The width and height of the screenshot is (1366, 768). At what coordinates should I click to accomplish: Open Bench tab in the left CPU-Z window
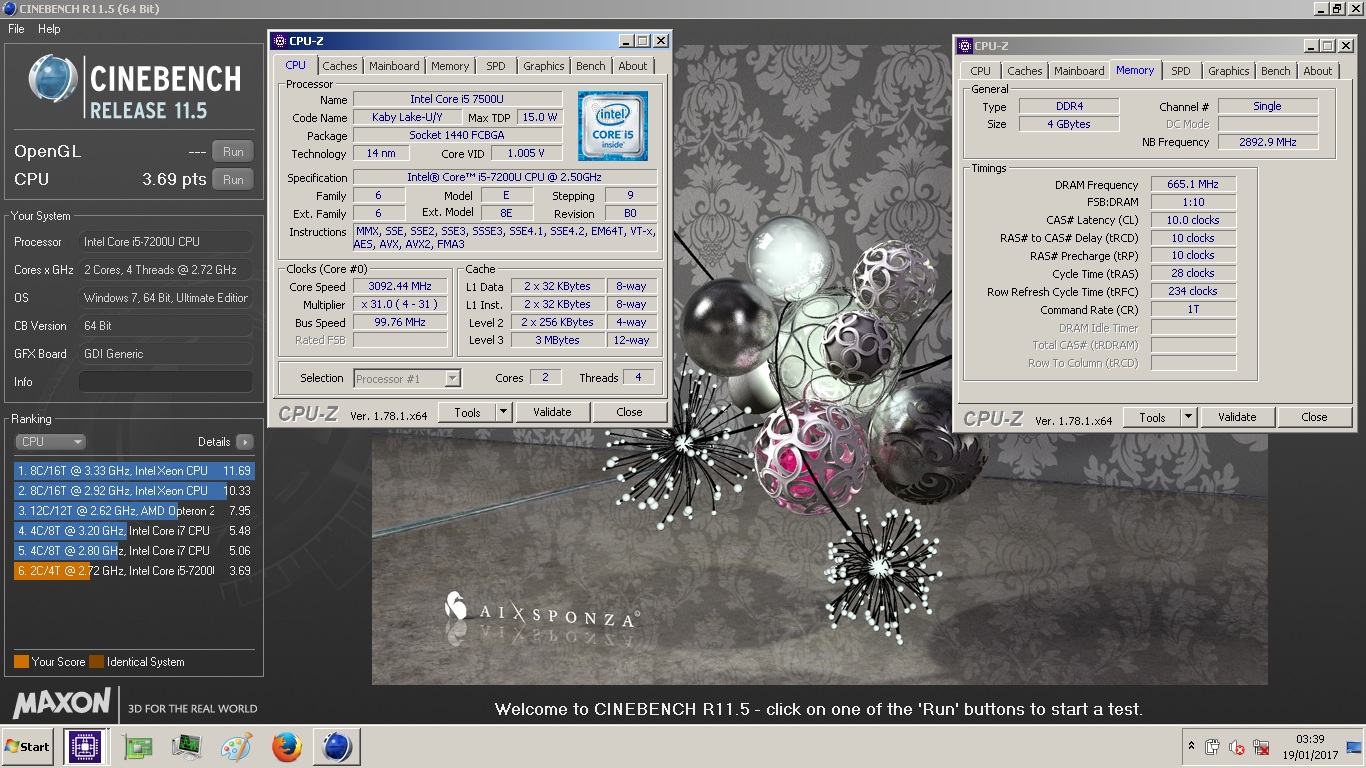coord(591,66)
